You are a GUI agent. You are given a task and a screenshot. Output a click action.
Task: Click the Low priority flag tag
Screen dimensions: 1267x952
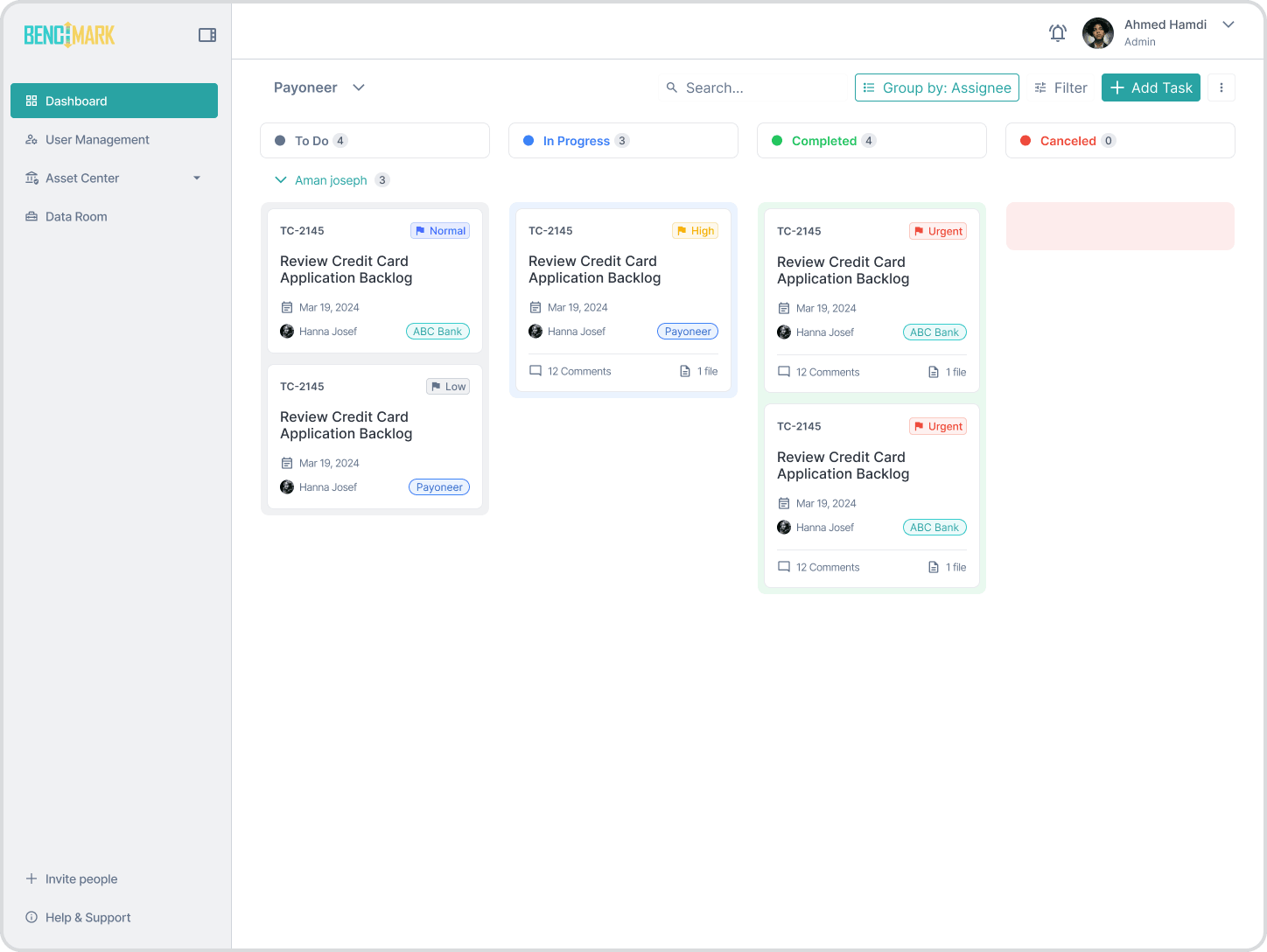click(x=448, y=387)
